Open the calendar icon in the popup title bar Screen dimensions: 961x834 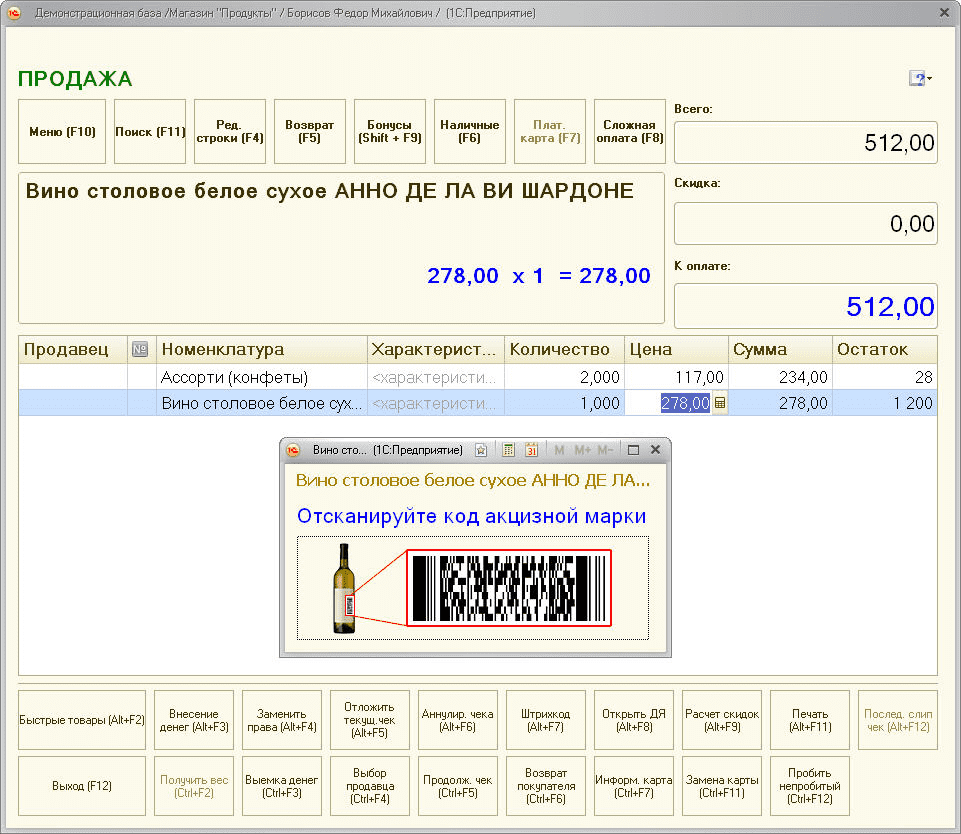pos(532,450)
